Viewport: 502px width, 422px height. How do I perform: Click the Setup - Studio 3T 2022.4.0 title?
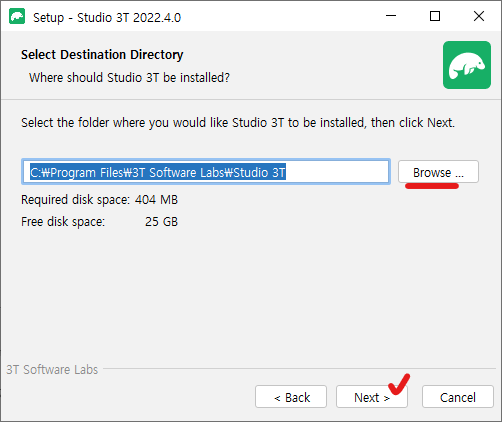click(x=107, y=17)
